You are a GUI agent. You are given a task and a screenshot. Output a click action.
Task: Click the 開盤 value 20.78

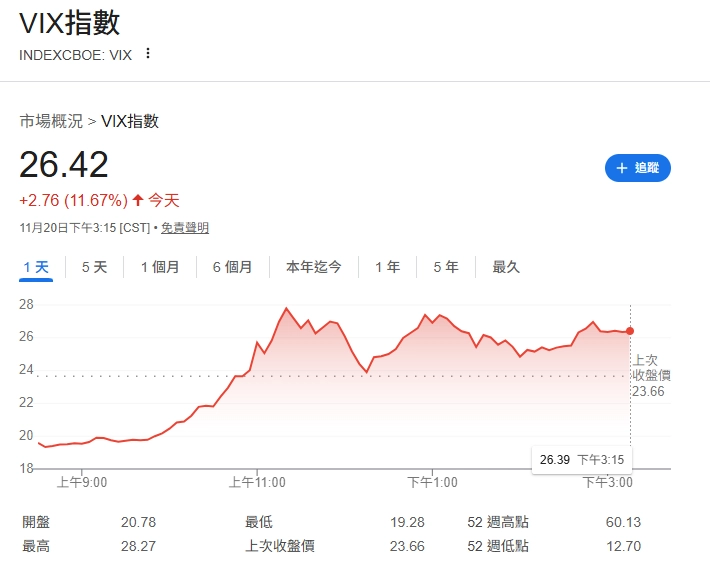138,522
